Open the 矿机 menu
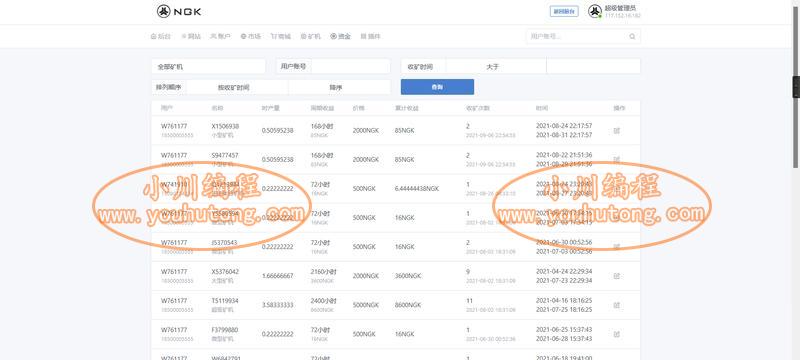The height and width of the screenshot is (360, 800). point(311,36)
